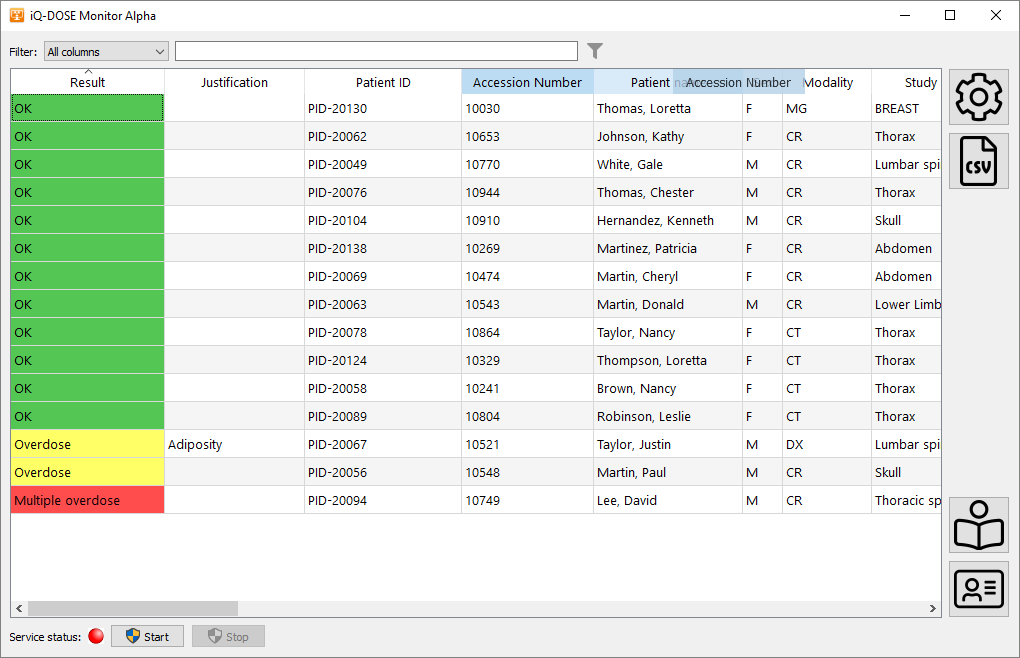
Task: Sort by the Result column header
Action: coord(87,83)
